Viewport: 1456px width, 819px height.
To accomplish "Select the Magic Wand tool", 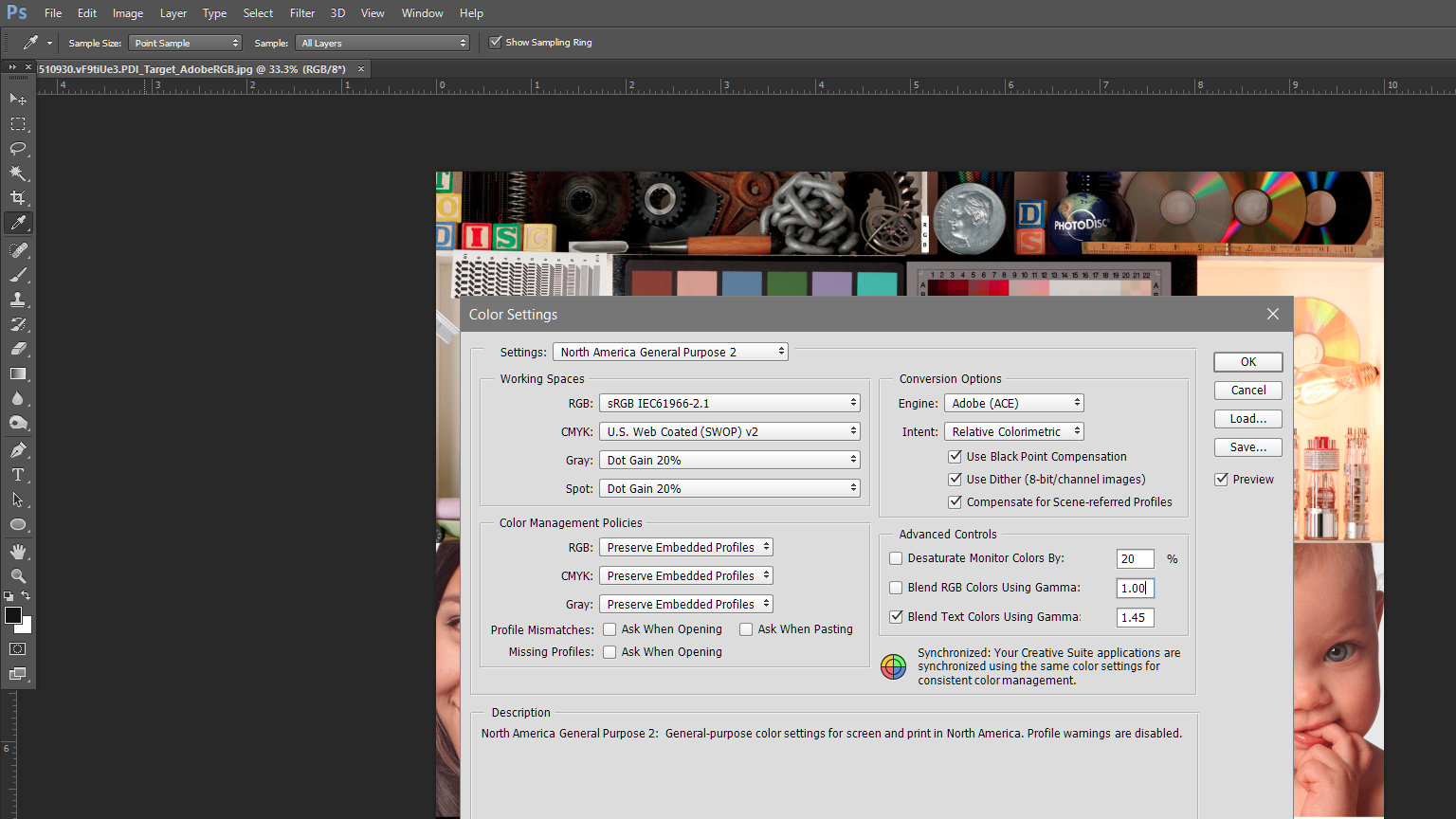I will (x=18, y=173).
